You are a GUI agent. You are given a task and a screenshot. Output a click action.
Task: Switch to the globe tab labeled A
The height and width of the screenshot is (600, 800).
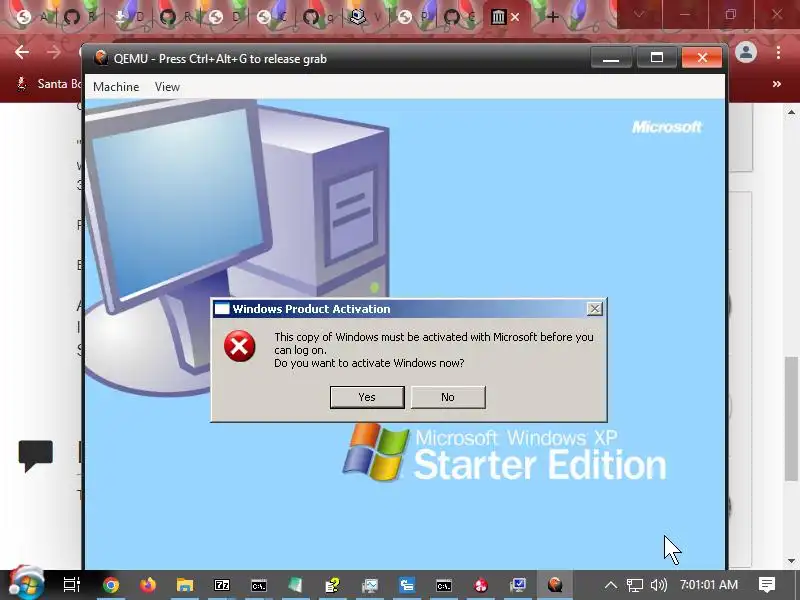32,17
